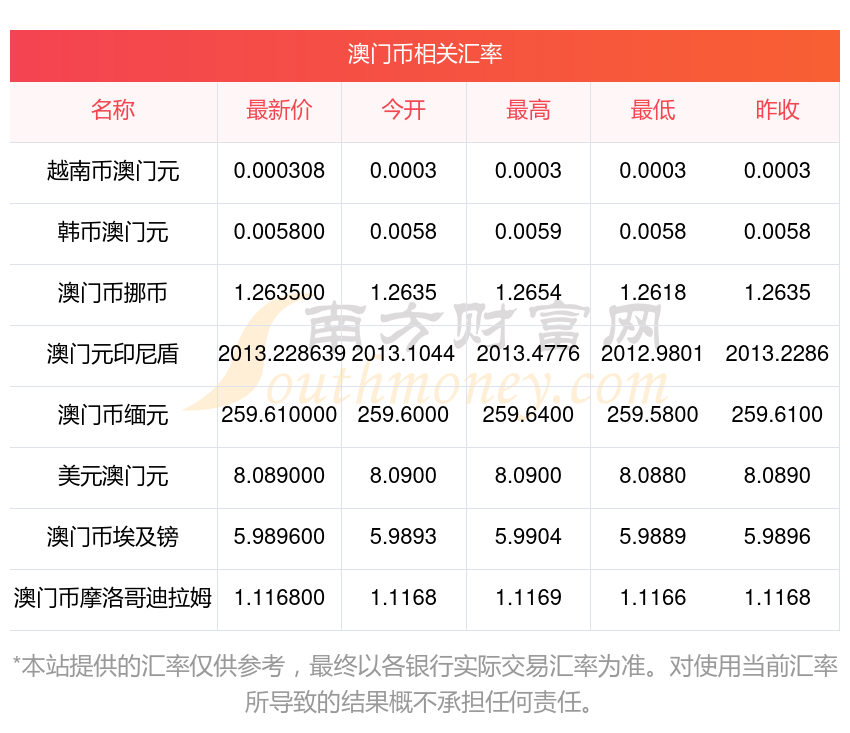This screenshot has width=850, height=733.
Task: Select the 澳门币埃及镑 row name
Action: click(x=113, y=537)
